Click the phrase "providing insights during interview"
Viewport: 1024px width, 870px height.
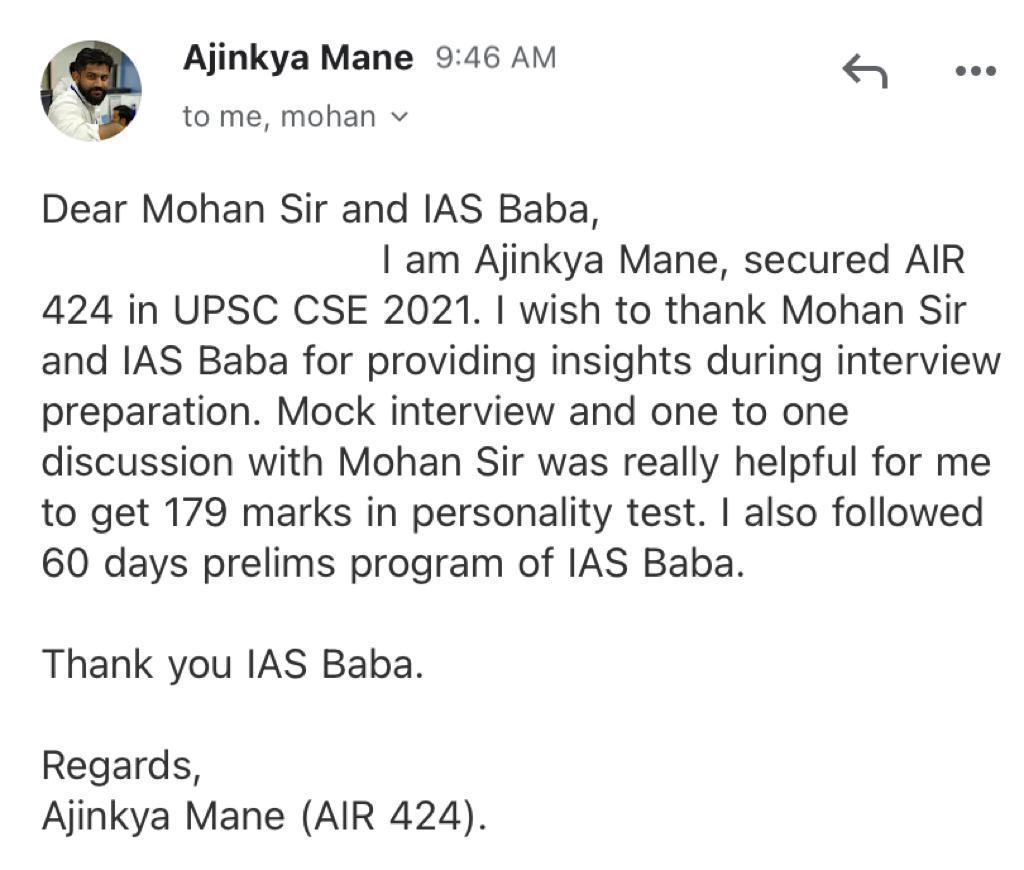tap(684, 362)
